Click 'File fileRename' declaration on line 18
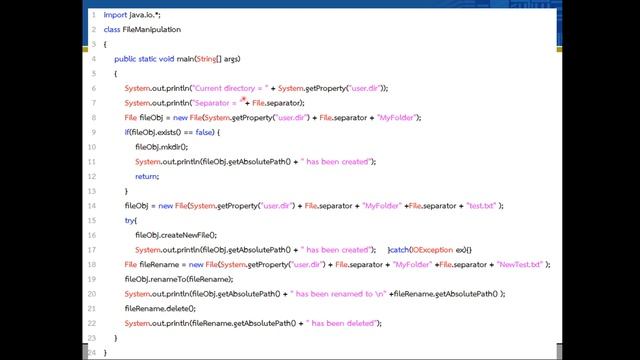 [x=152, y=264]
